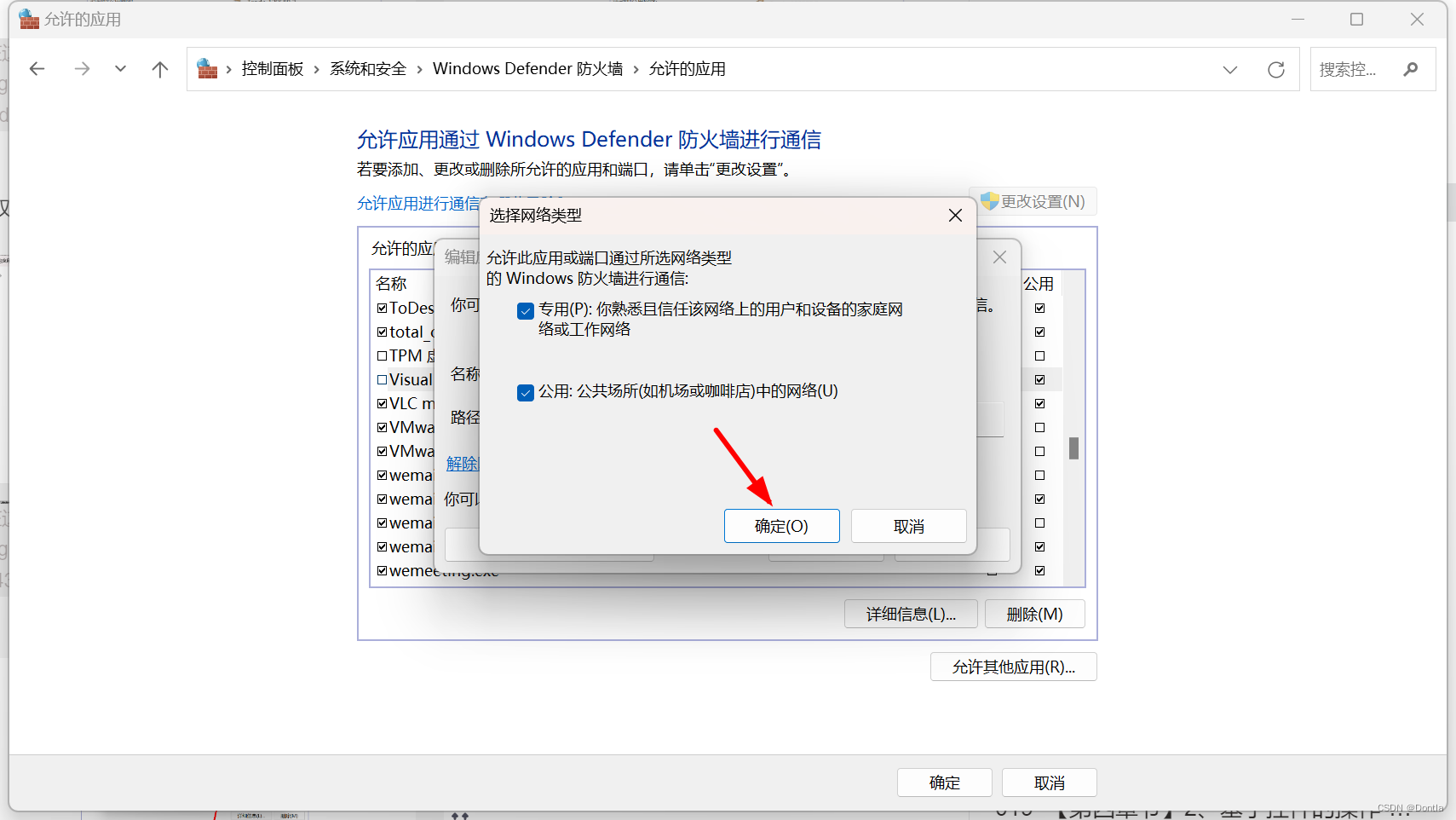Toggle Visual entry checkbox
Viewport: 1456px width, 820px height.
point(382,379)
